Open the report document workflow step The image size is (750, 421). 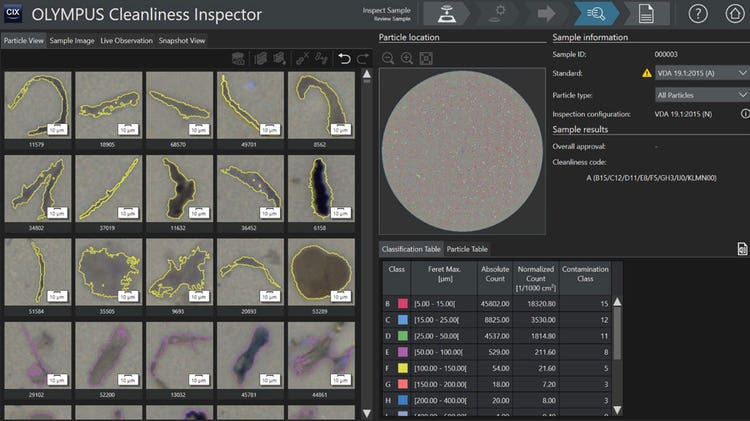pos(646,14)
